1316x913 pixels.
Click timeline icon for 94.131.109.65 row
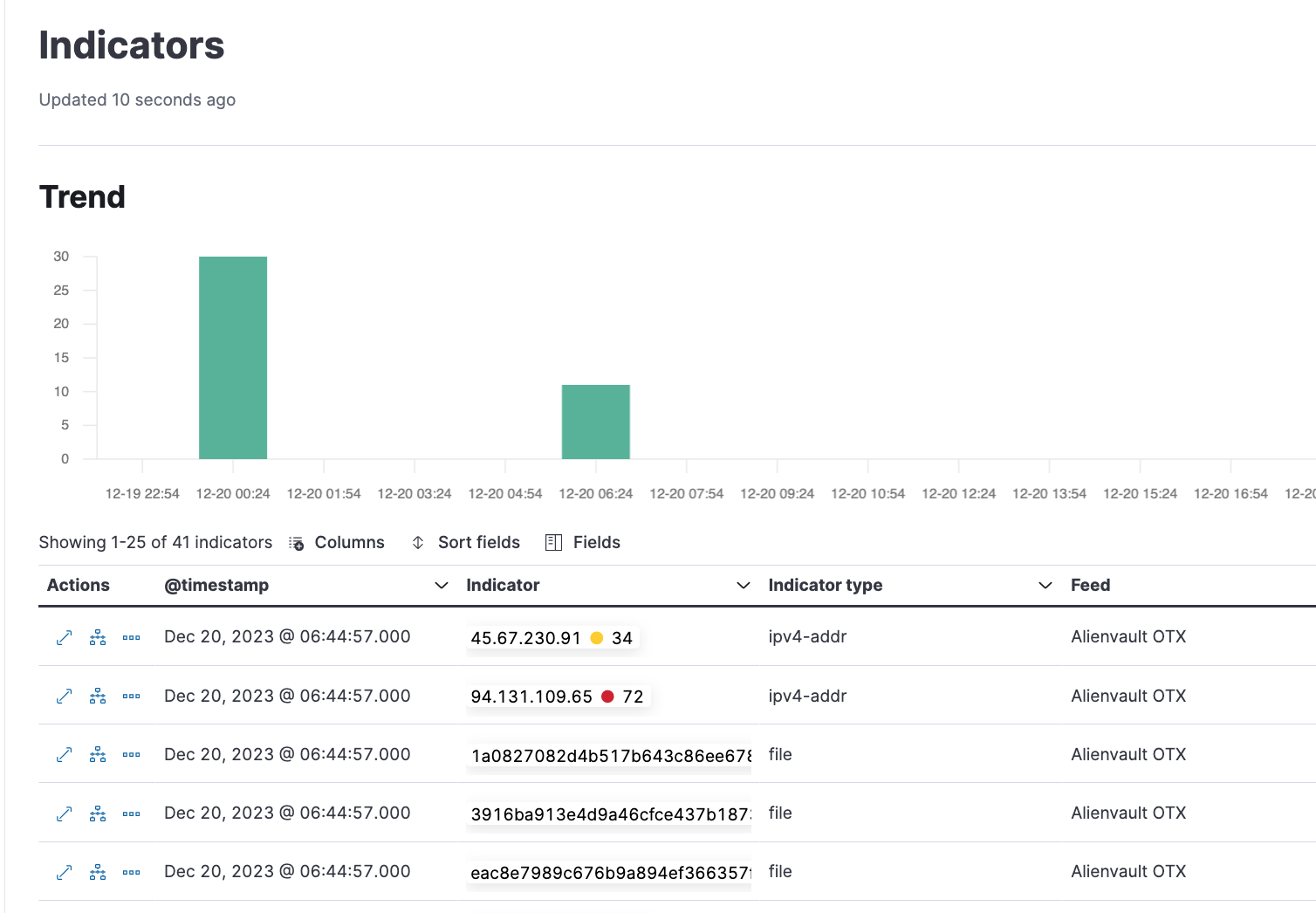click(98, 697)
